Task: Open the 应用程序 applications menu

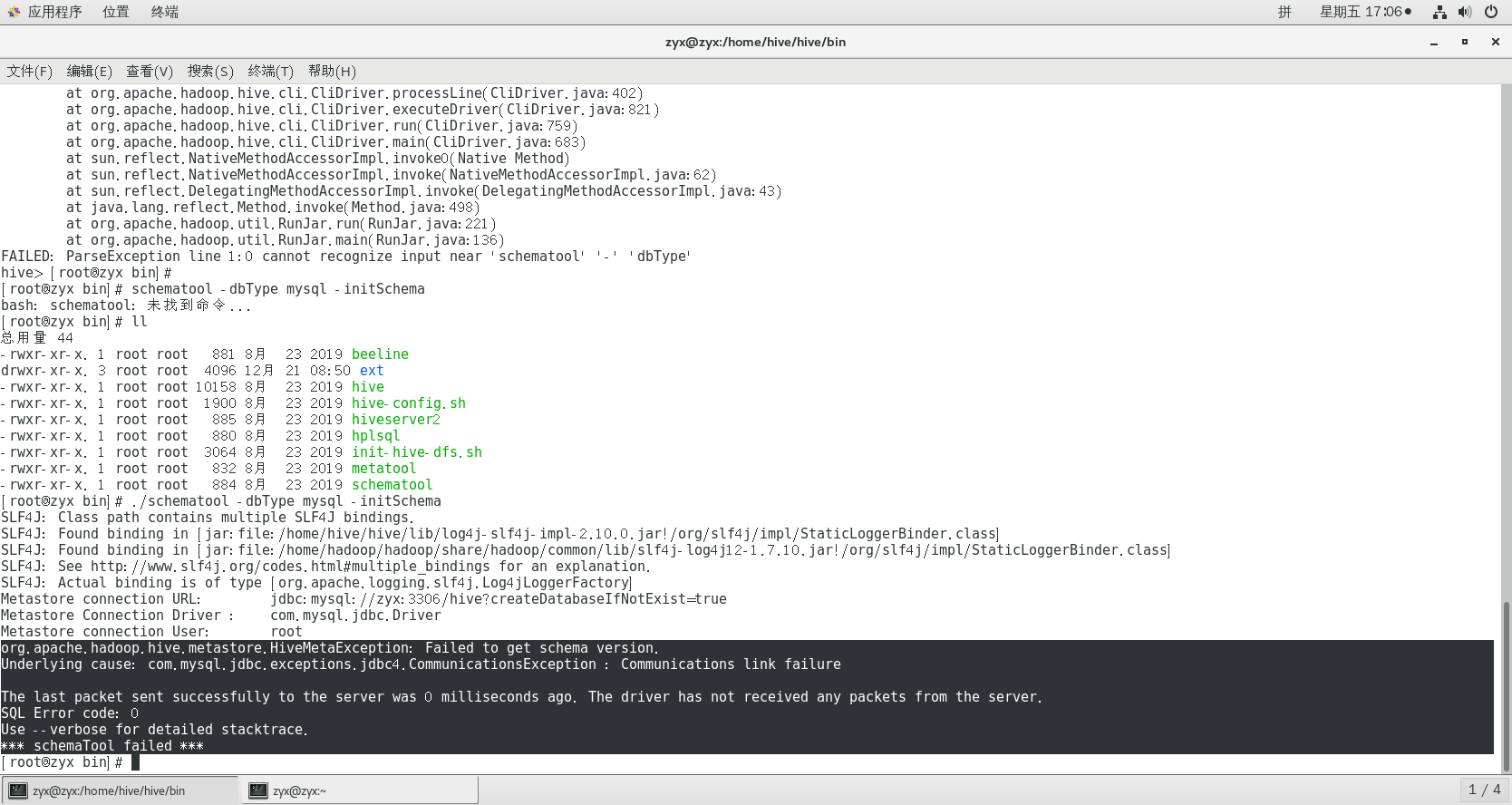Action: (x=44, y=12)
